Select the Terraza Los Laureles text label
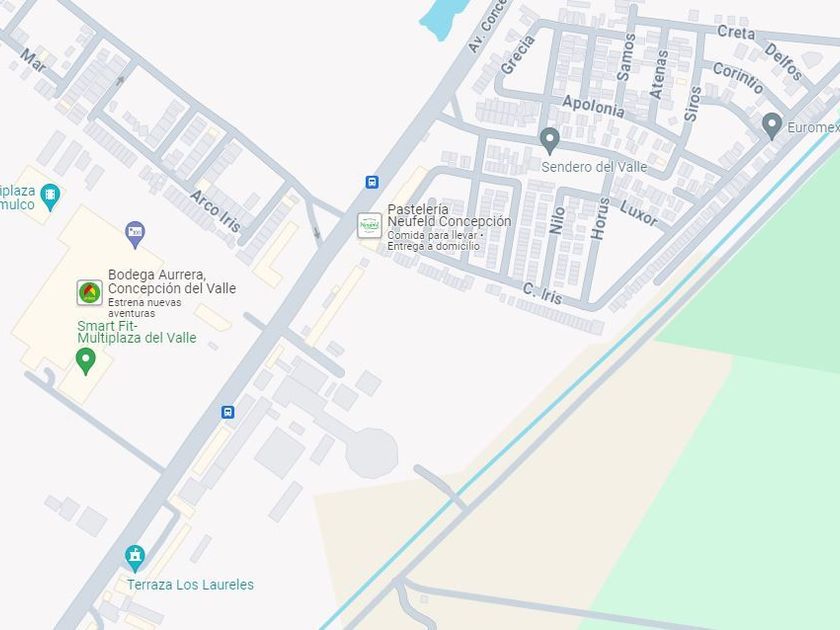Screen dimensions: 840x630 [190, 584]
